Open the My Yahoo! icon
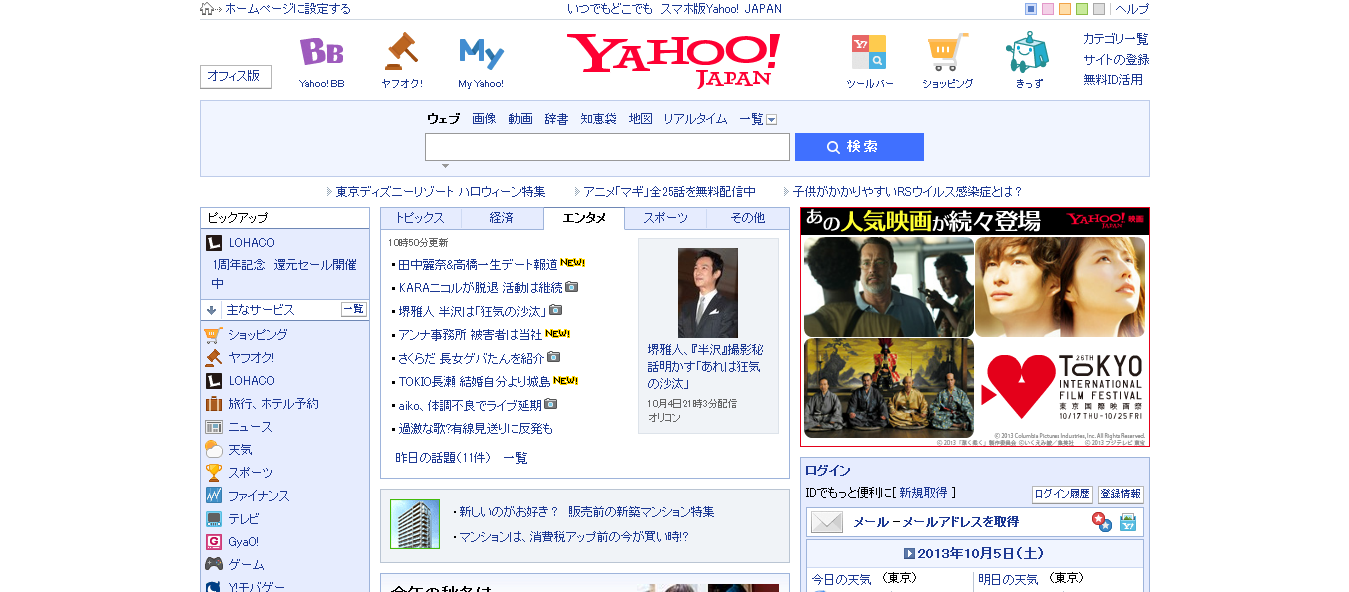This screenshot has width=1349, height=592. click(x=481, y=52)
